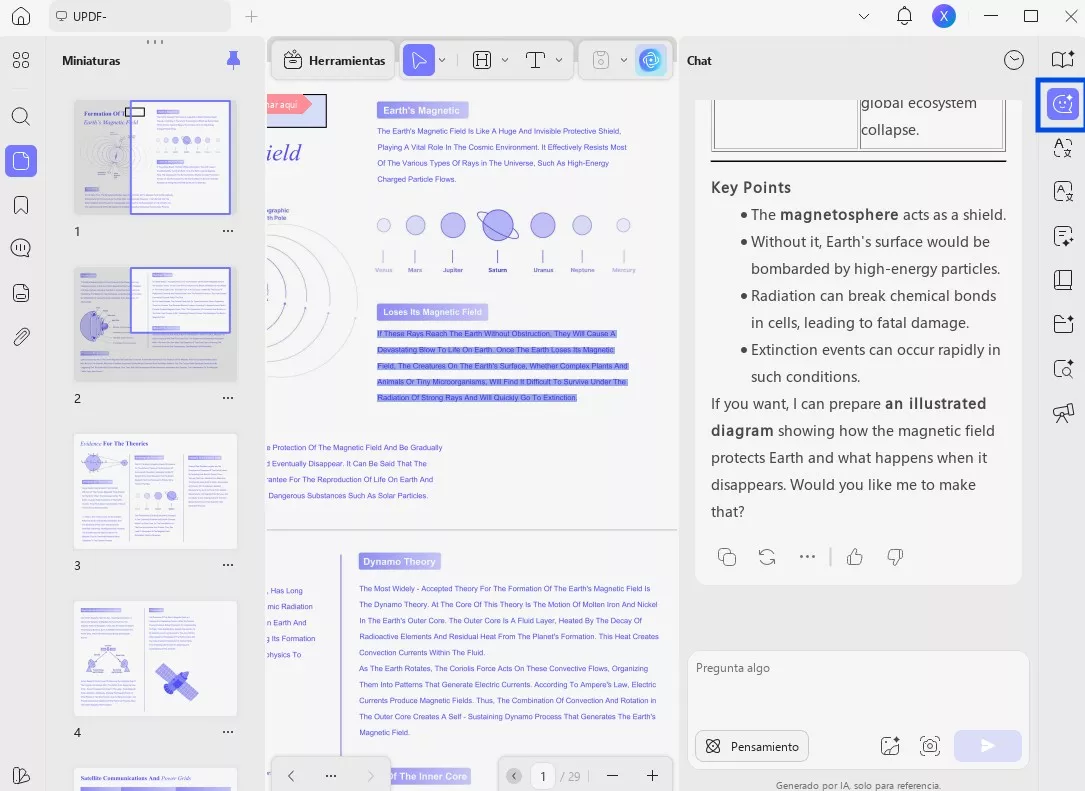1085x791 pixels.
Task: Click the Loses Its Magnetic Field heading
Action: 432,312
